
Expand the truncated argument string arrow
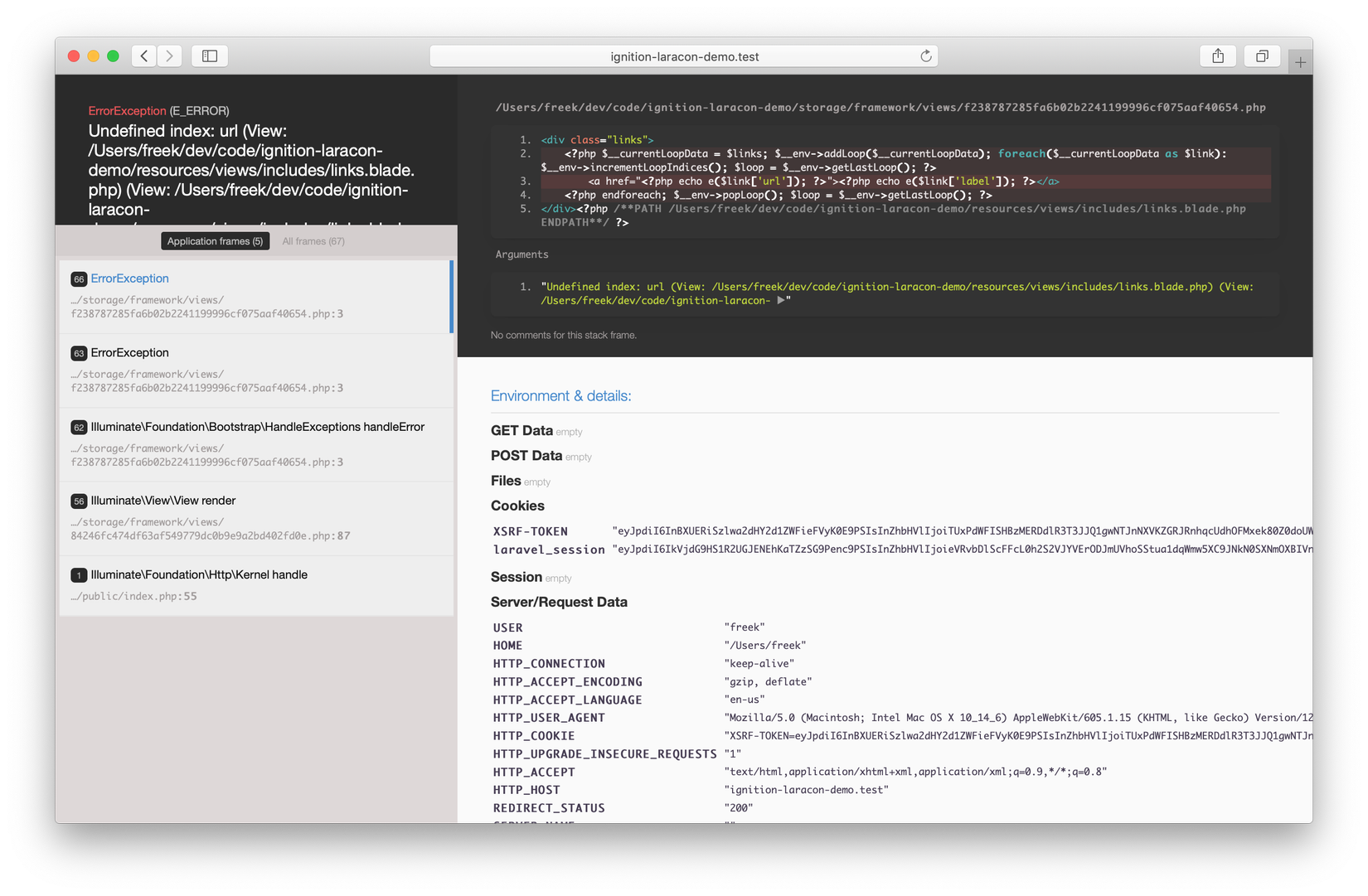[x=781, y=300]
